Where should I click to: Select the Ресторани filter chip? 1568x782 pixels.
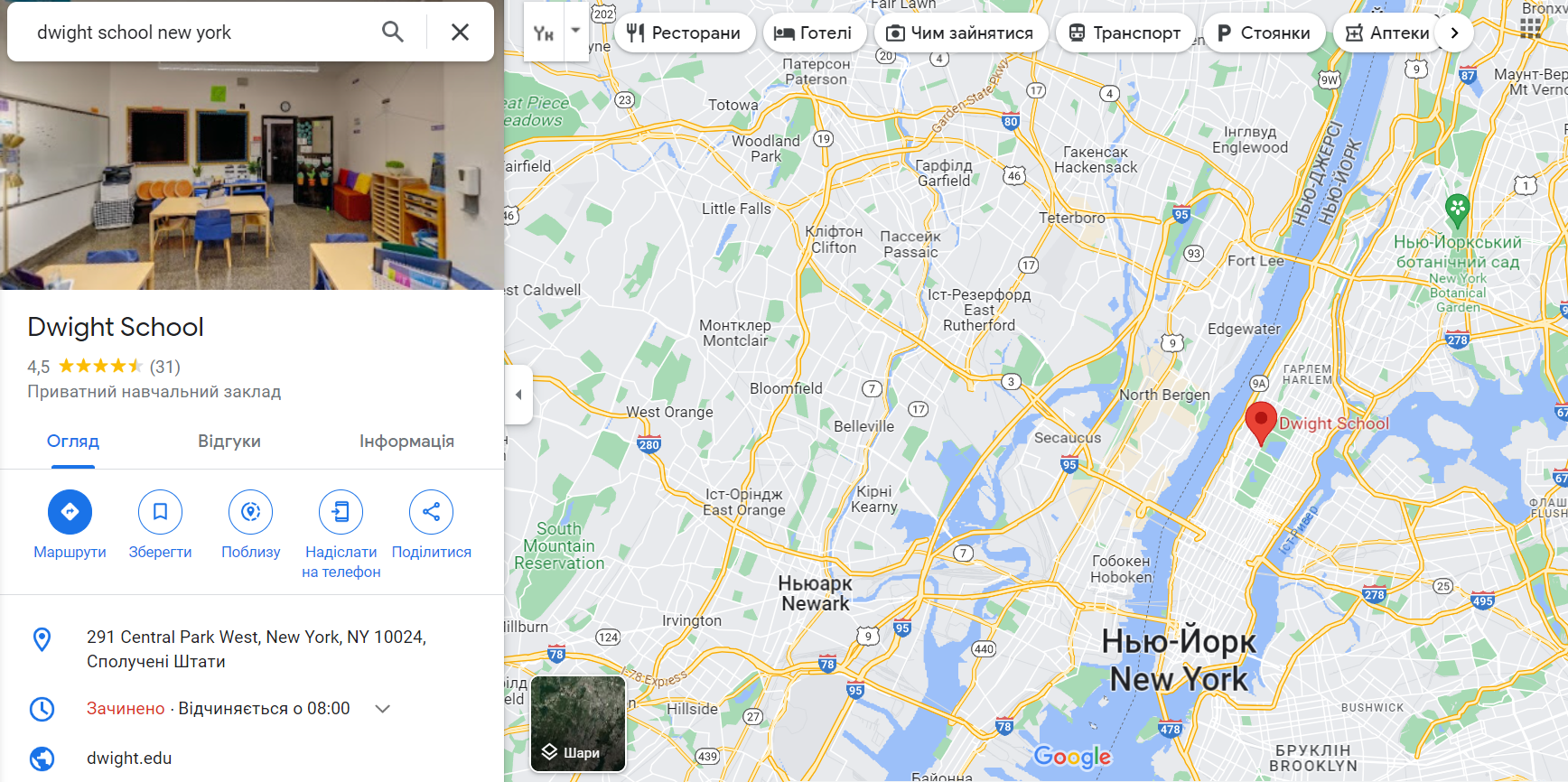[685, 33]
